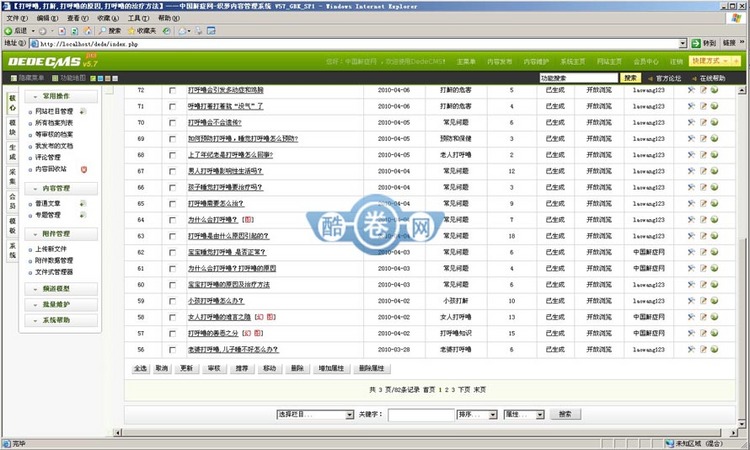The image size is (750, 450).
Task: Tick the checkbox for article row 62
Action: coord(172,252)
